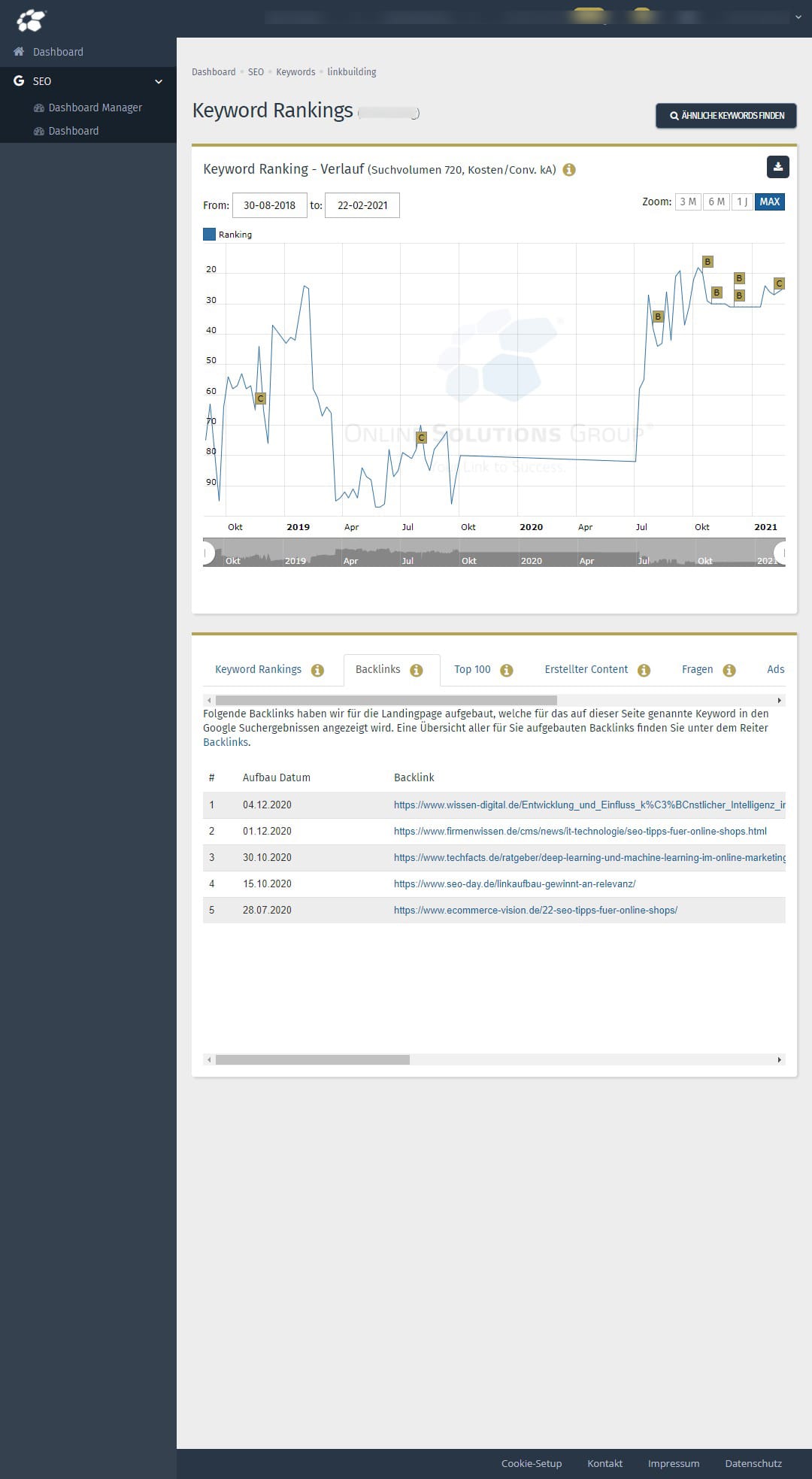
Task: Set chart zoom to 1 J
Action: click(x=742, y=202)
